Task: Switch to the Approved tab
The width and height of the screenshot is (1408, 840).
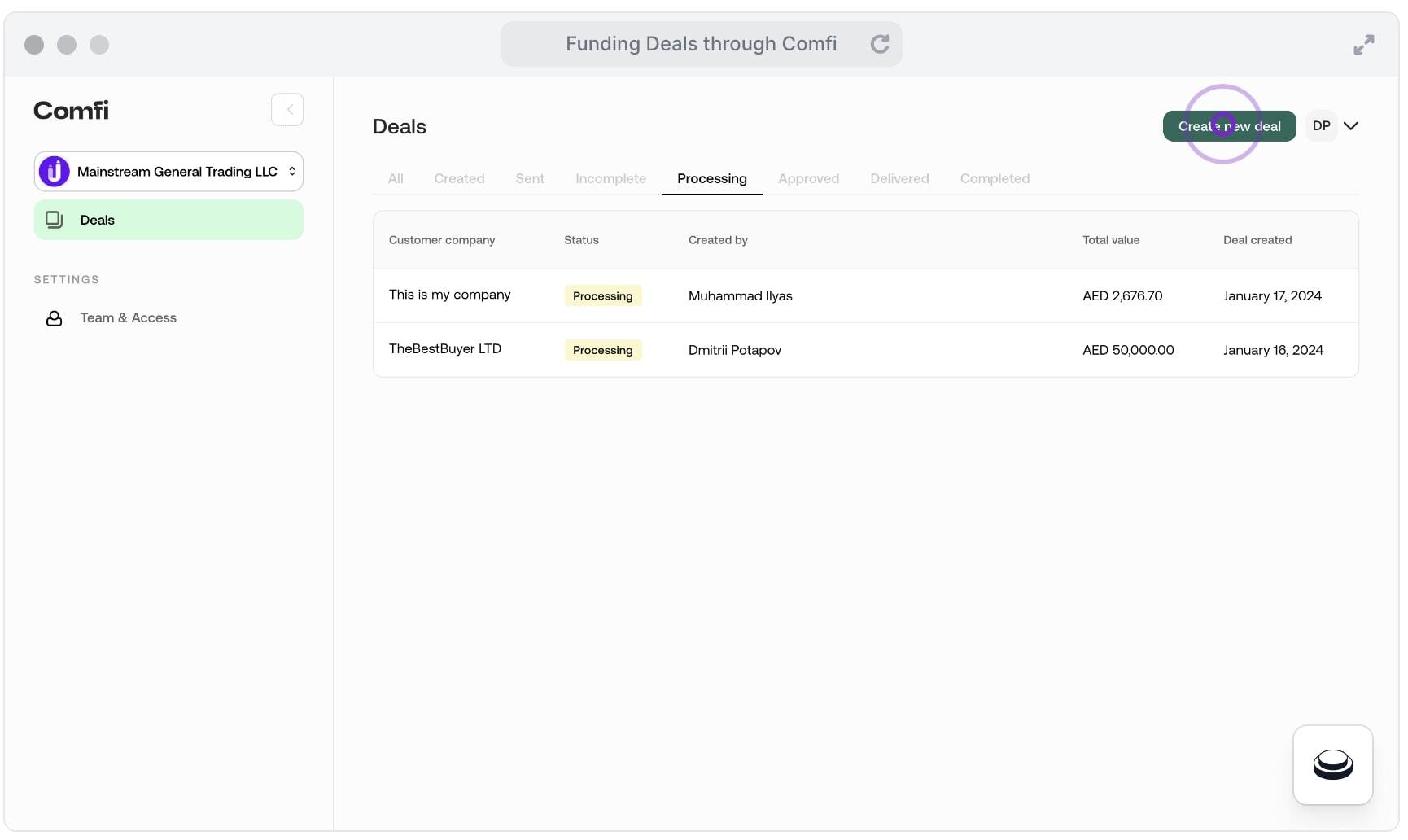Action: 808,178
